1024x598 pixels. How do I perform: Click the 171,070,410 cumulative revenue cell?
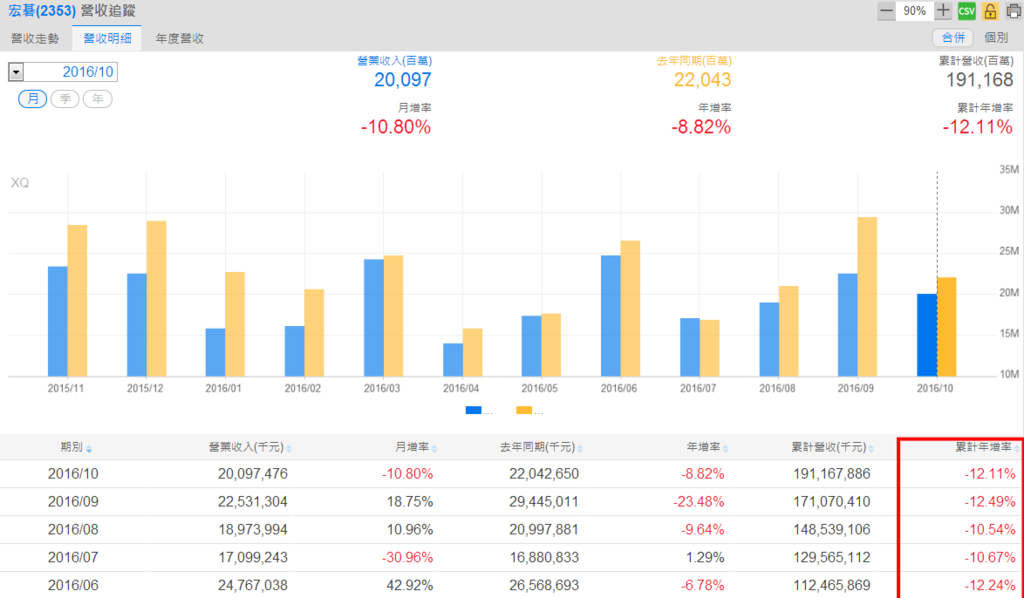[x=831, y=502]
